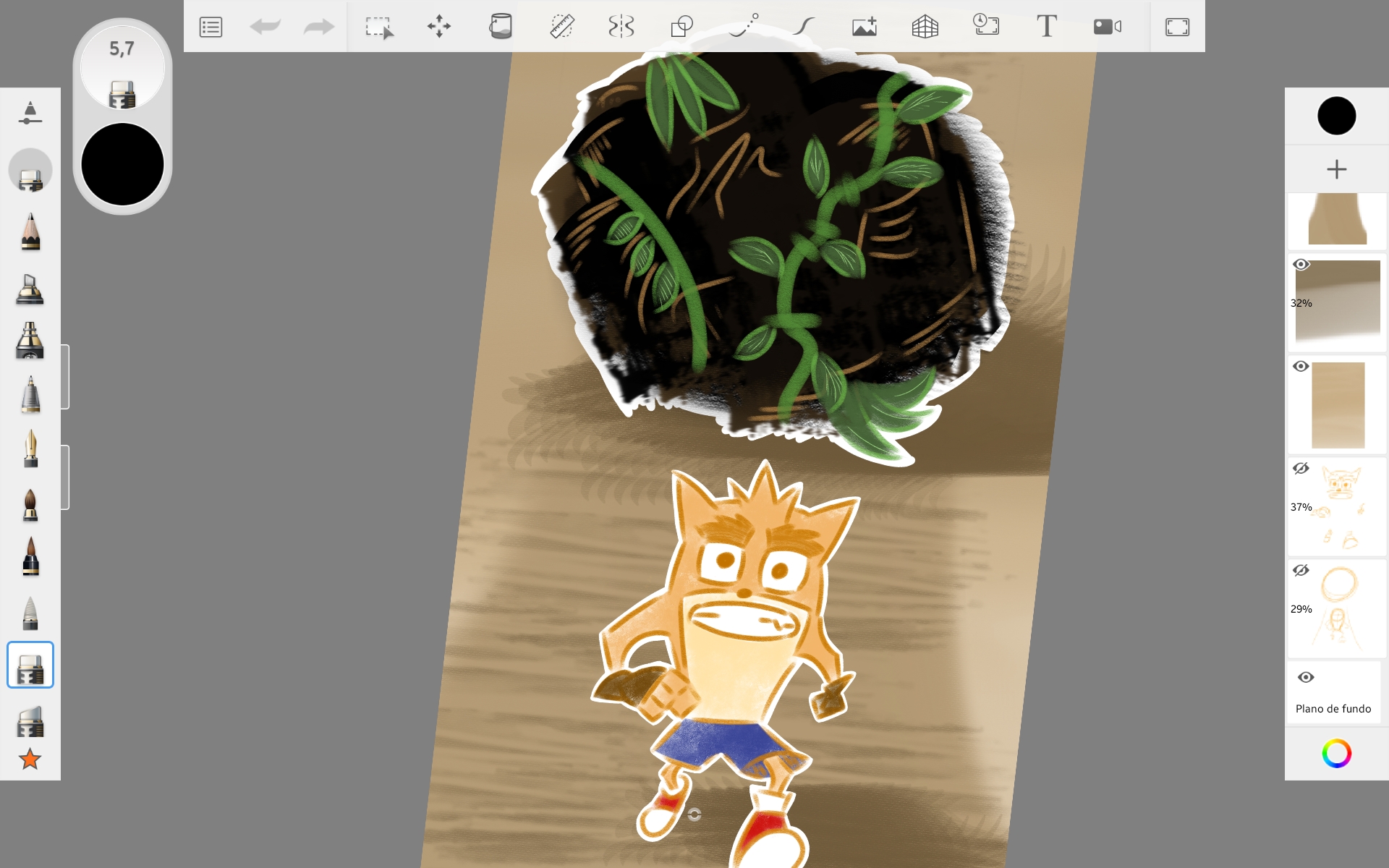
Task: Insert a text layer with the T tool
Action: [1046, 27]
